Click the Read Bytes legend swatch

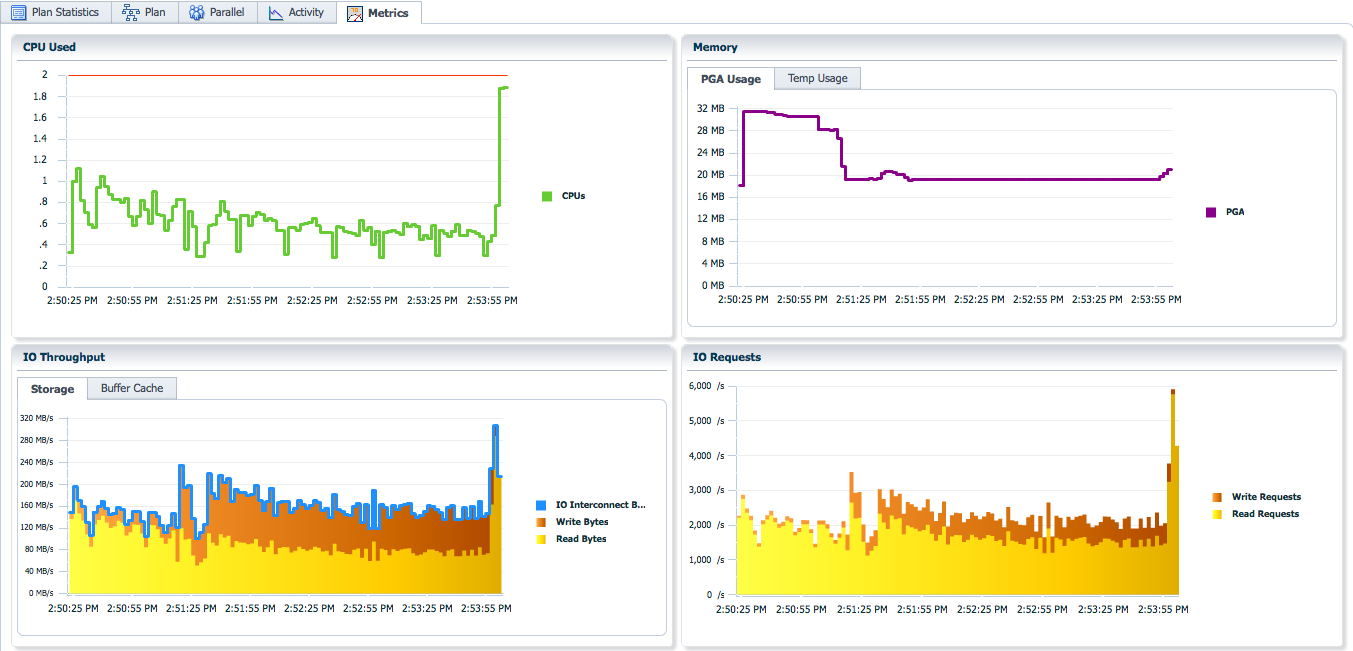tap(541, 539)
